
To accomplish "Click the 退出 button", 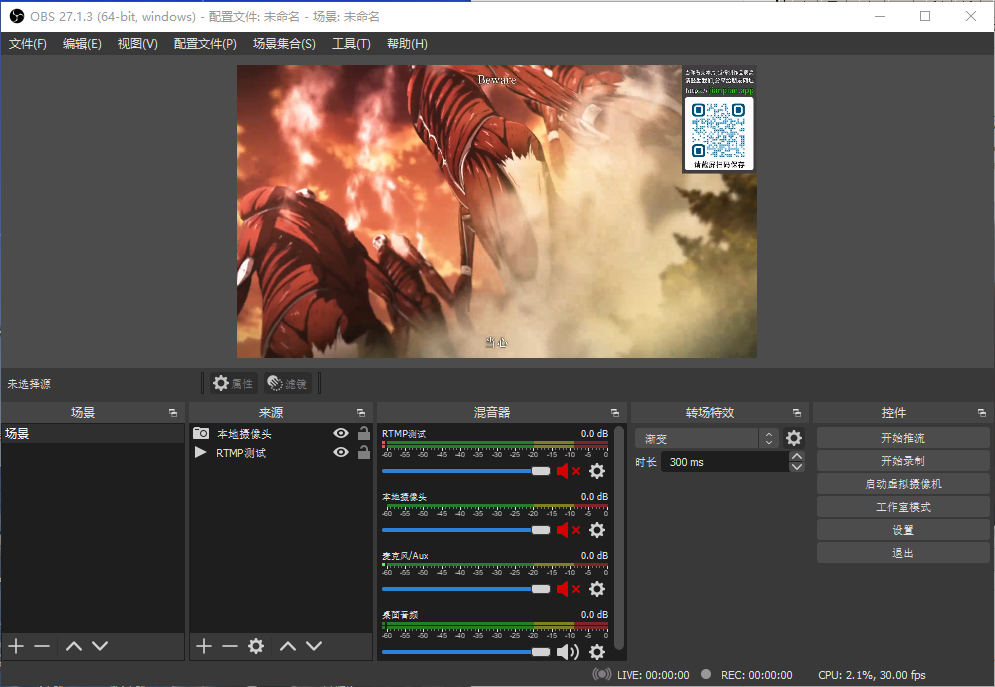I will [902, 553].
